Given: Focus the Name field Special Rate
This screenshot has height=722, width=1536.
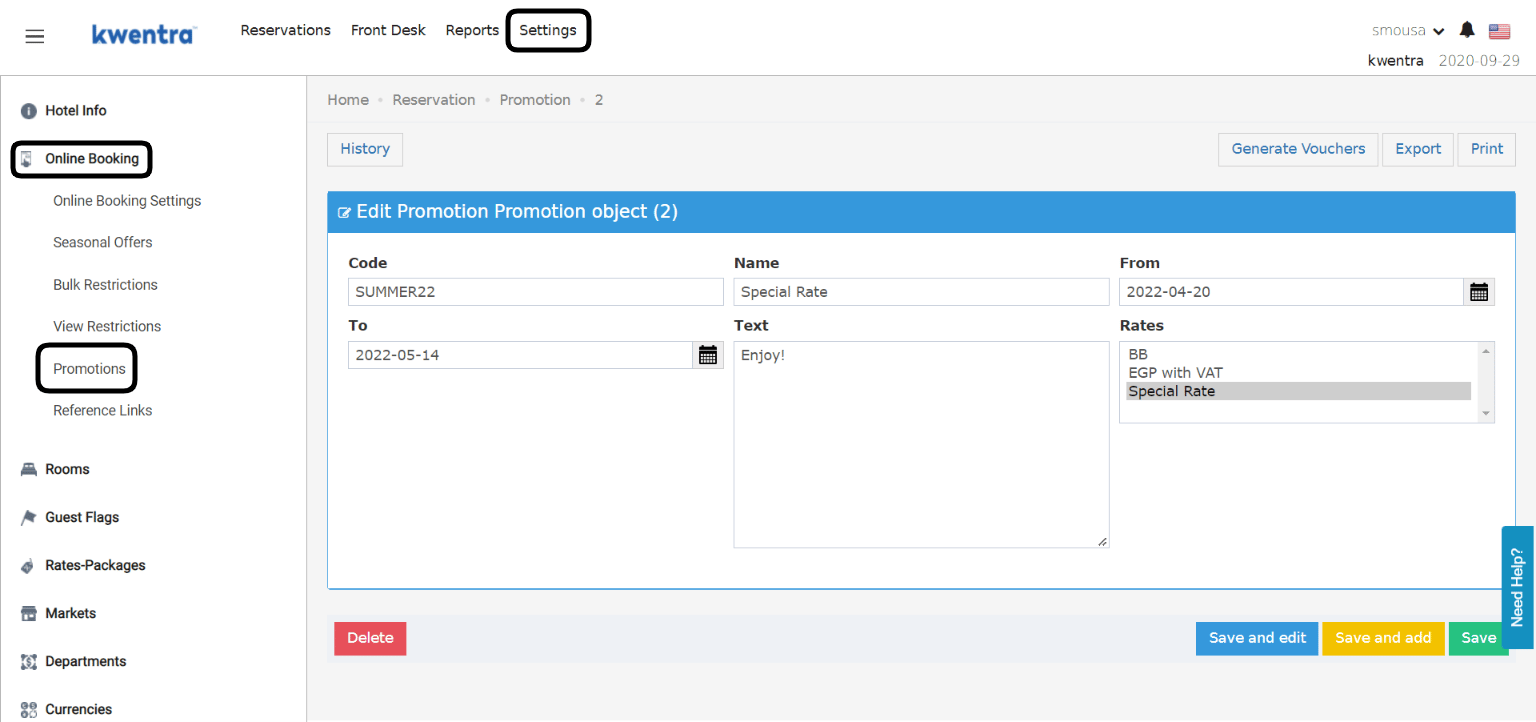Looking at the screenshot, I should [921, 292].
